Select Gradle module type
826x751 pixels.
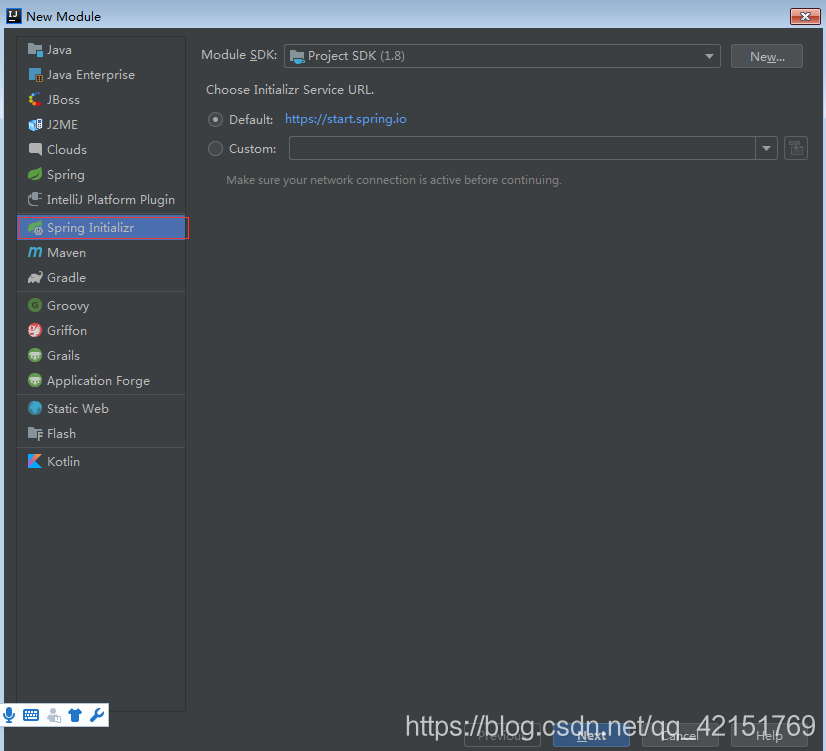tap(101, 278)
